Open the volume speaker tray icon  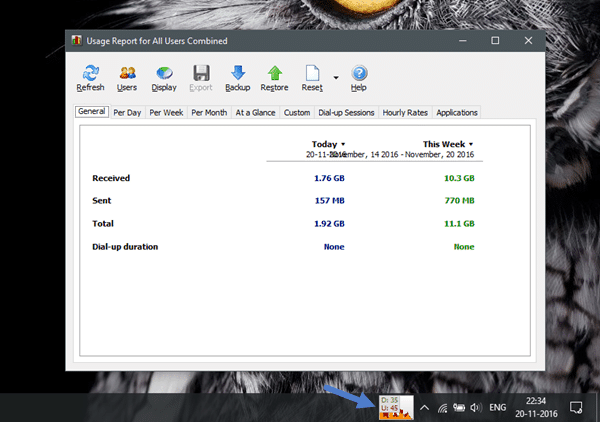click(475, 408)
